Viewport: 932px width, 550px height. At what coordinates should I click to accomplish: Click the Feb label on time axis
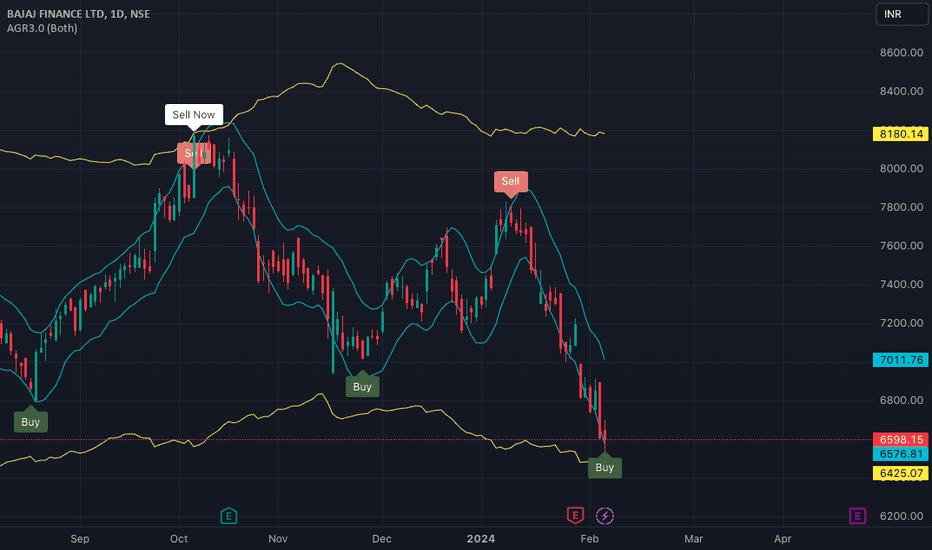589,539
